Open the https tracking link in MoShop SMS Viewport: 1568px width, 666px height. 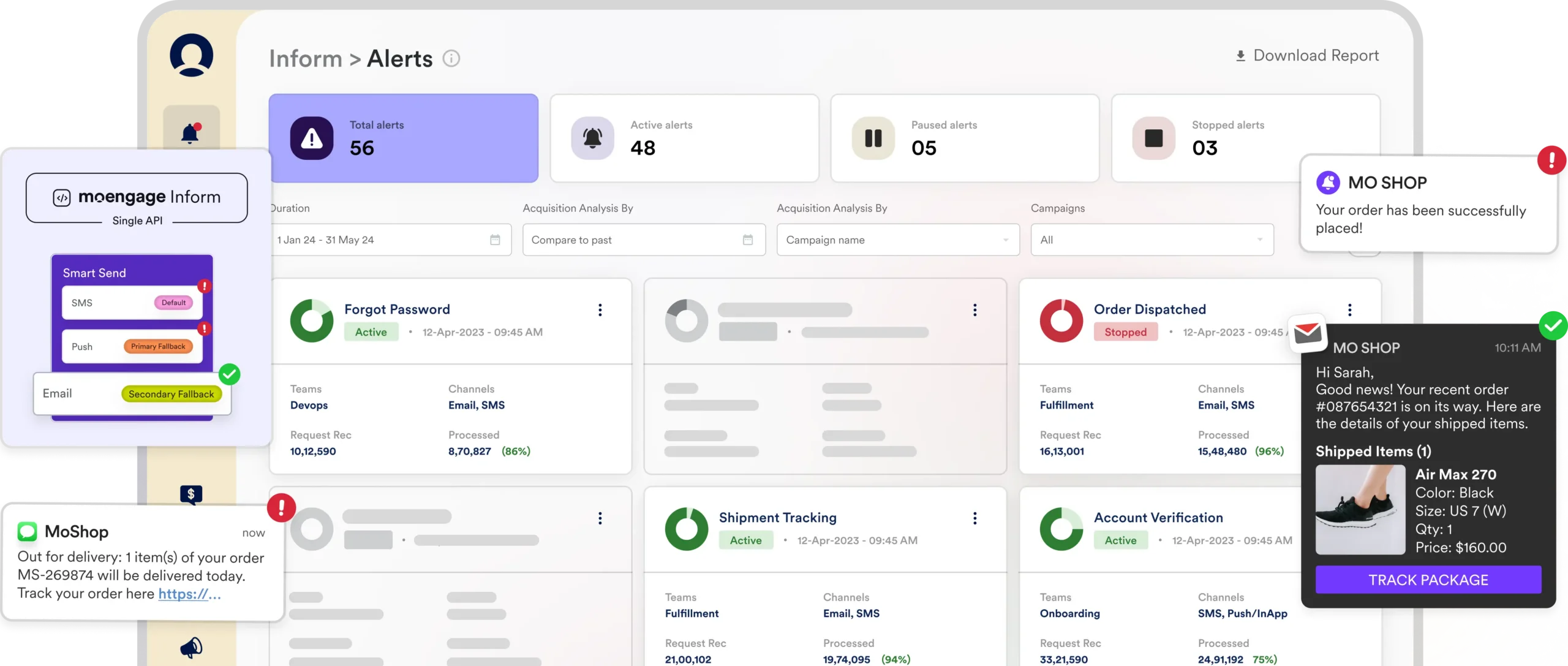(189, 594)
